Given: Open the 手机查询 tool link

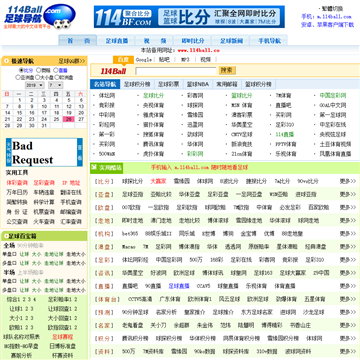Looking at the screenshot, I should [71, 202].
